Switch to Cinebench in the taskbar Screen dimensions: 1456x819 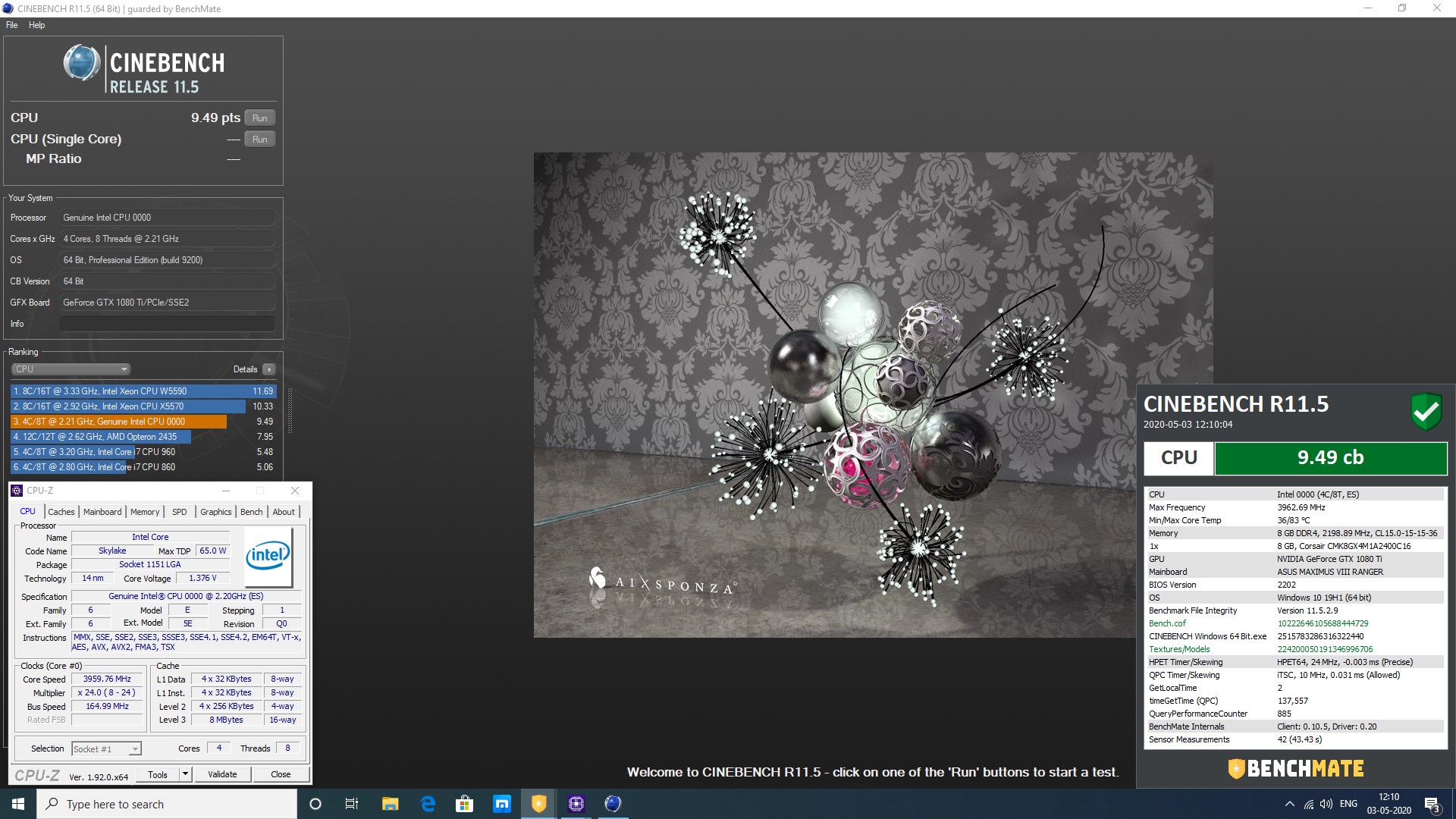(x=613, y=804)
